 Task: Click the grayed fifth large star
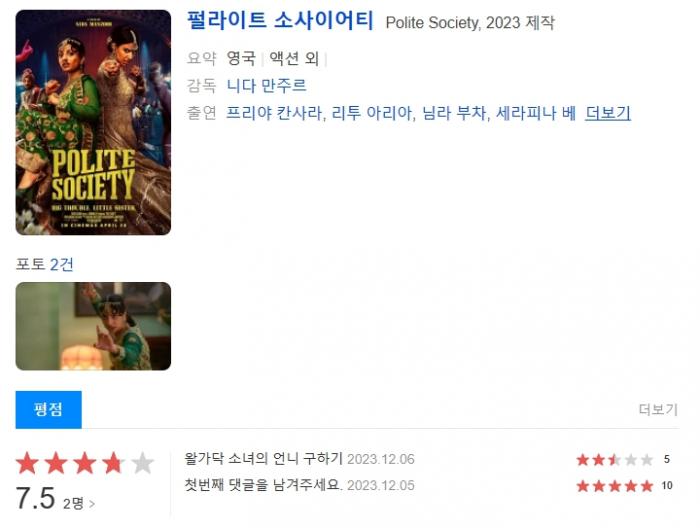click(x=143, y=463)
